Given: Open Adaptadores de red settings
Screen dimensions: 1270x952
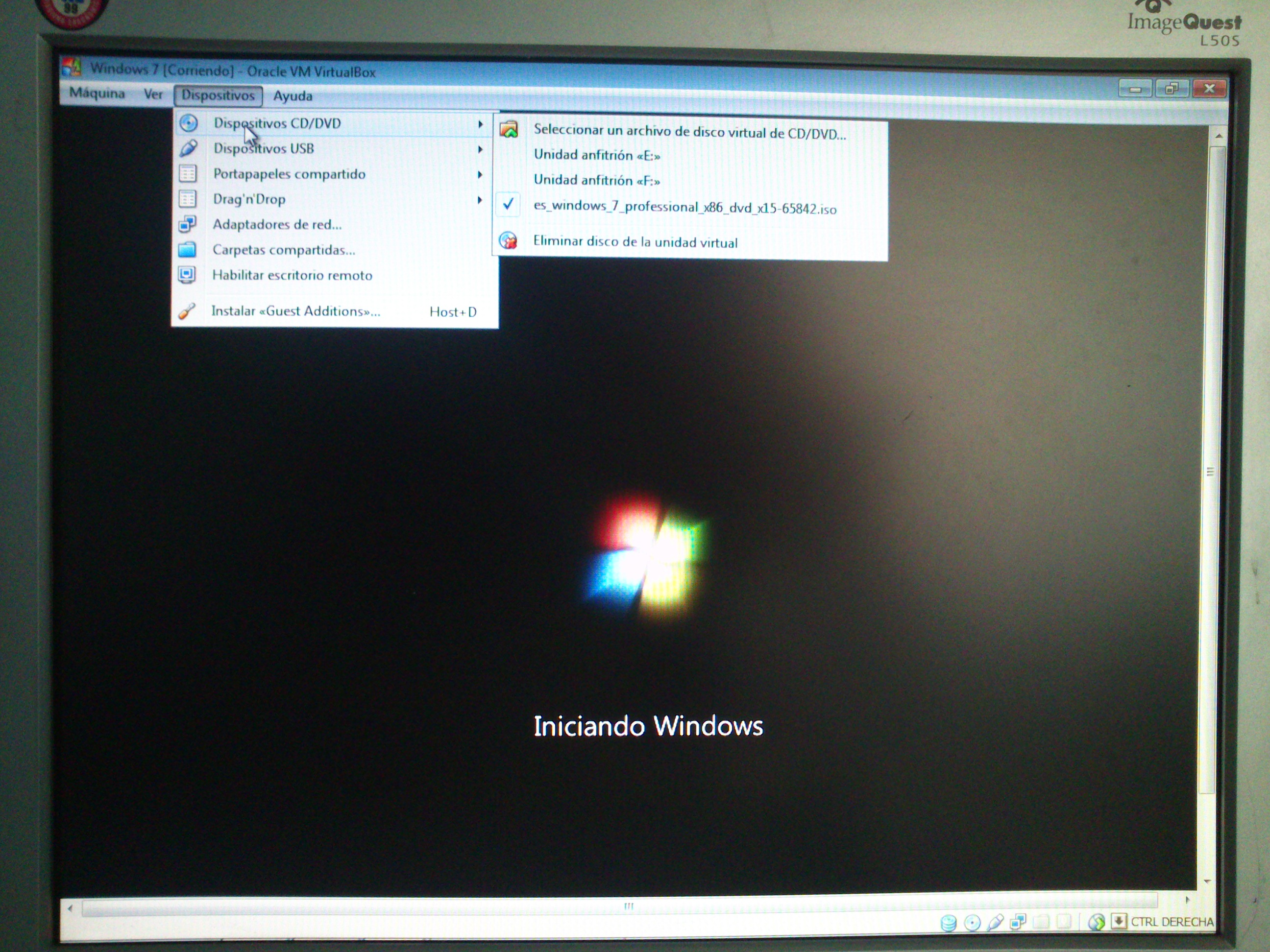Looking at the screenshot, I should [x=277, y=224].
